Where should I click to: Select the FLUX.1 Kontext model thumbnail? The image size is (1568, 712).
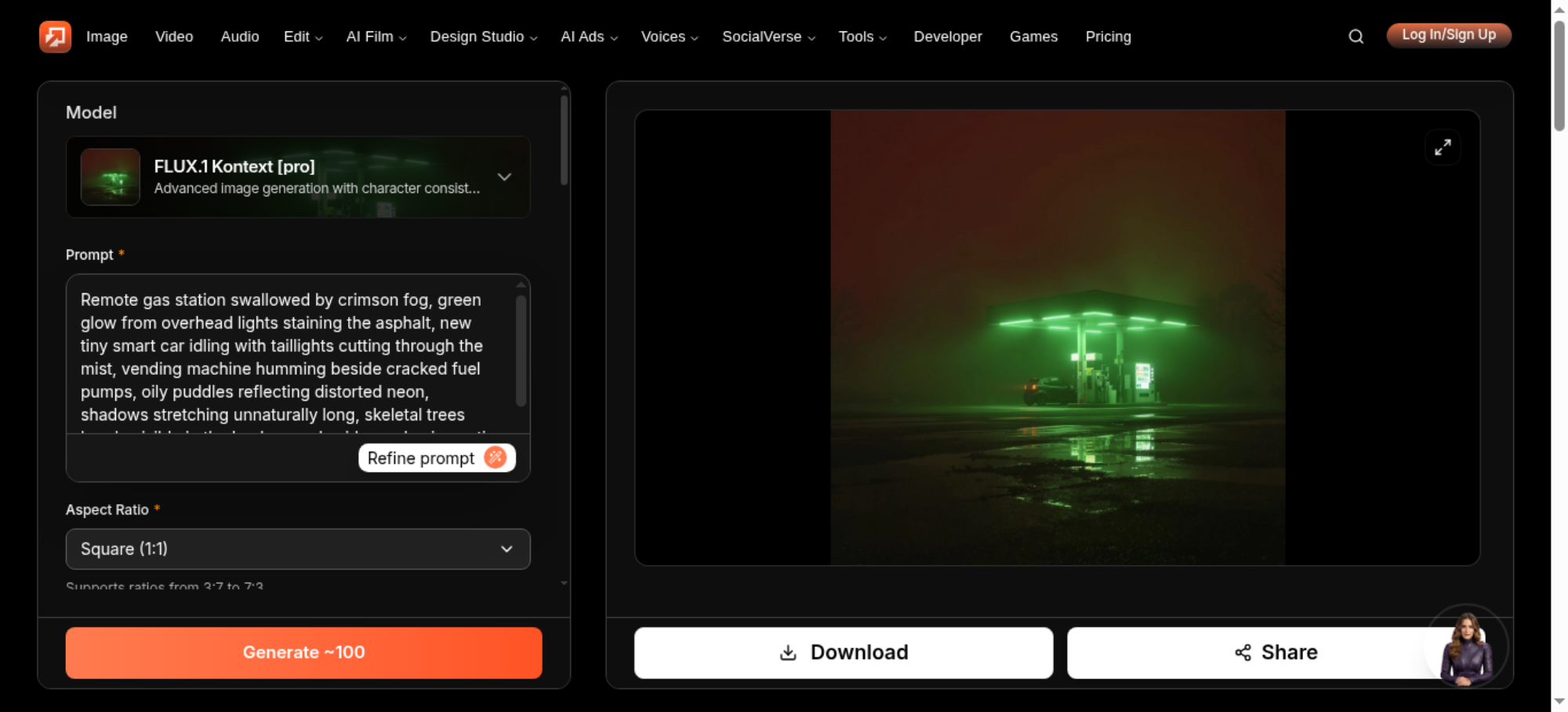pyautogui.click(x=111, y=177)
